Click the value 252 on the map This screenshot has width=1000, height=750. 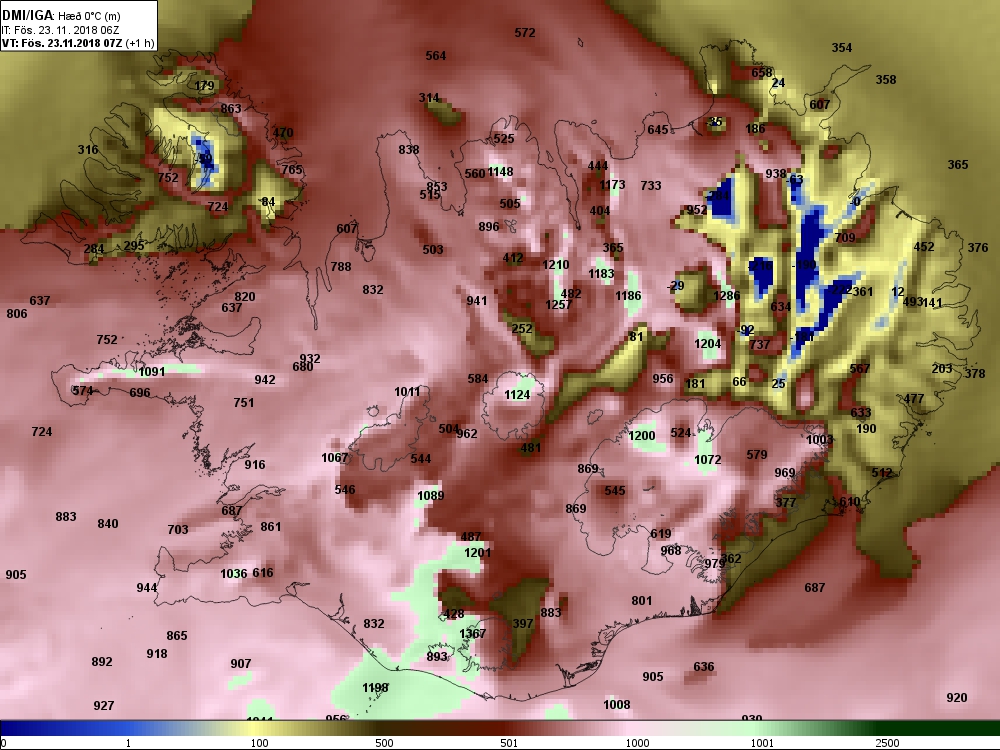[522, 328]
